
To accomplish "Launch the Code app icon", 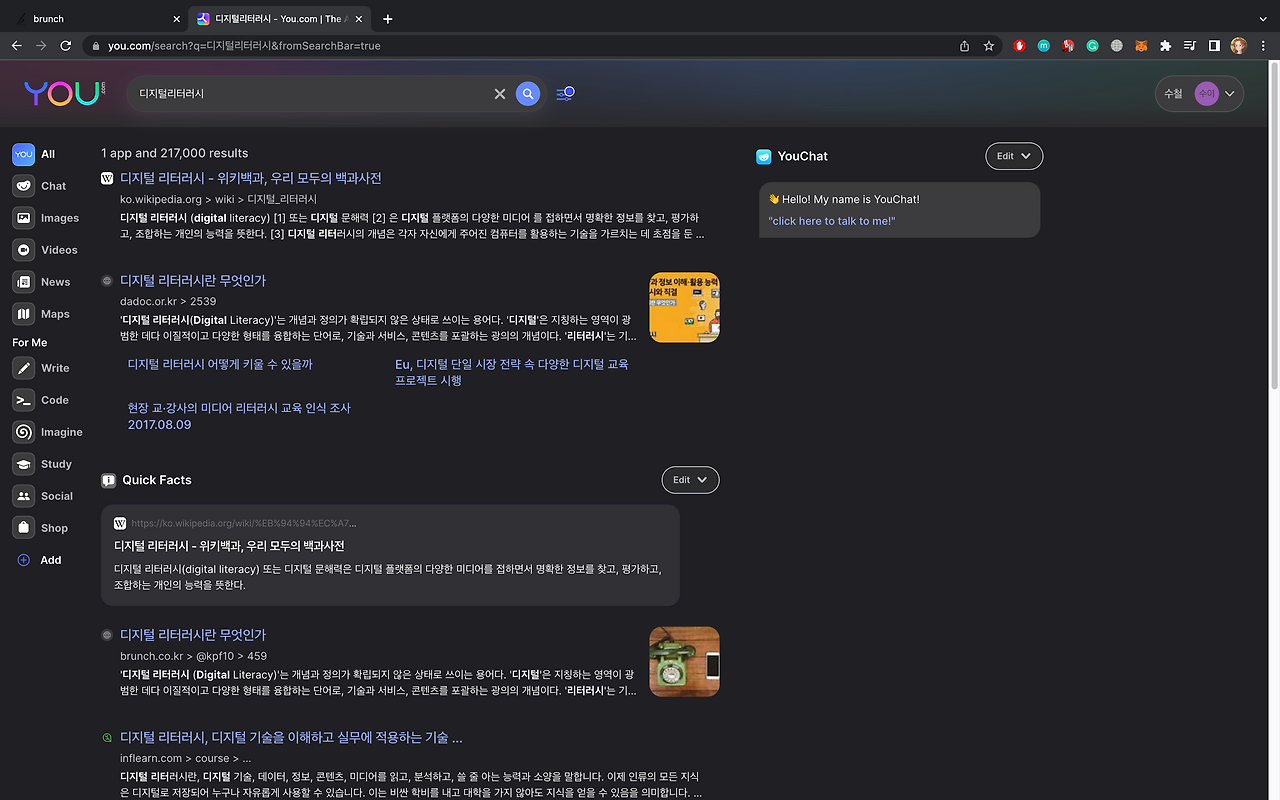I will click(x=23, y=400).
